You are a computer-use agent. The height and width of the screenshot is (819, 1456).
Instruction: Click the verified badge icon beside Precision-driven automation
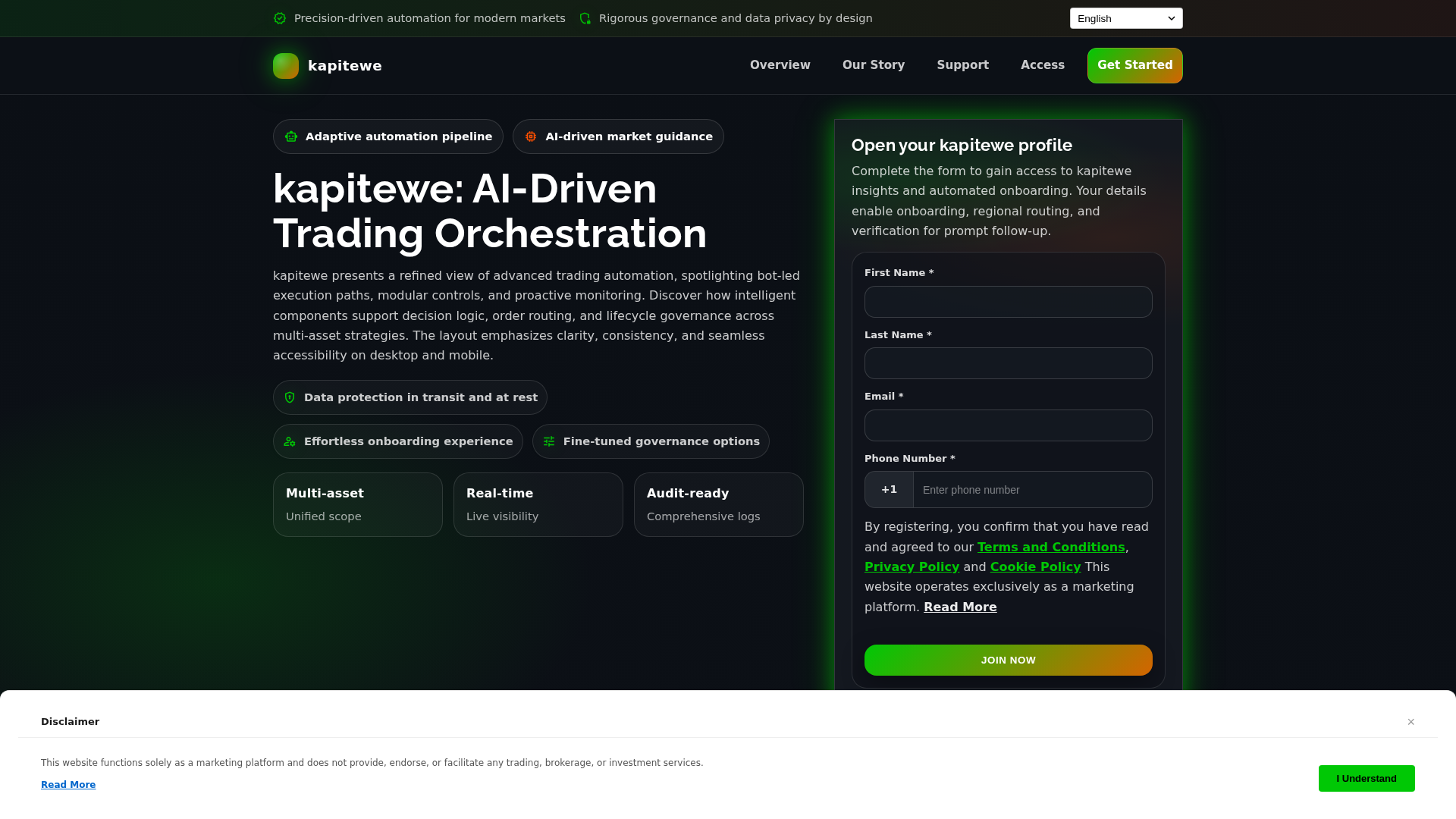280,18
